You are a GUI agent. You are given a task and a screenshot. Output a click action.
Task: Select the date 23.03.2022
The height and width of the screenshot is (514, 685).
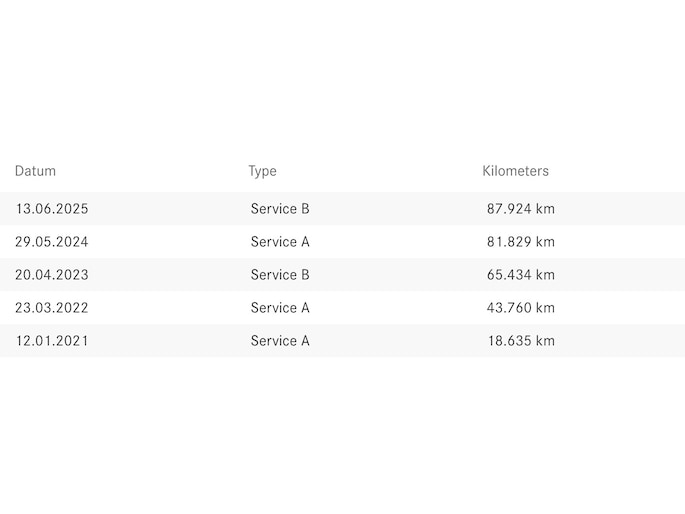coord(52,308)
